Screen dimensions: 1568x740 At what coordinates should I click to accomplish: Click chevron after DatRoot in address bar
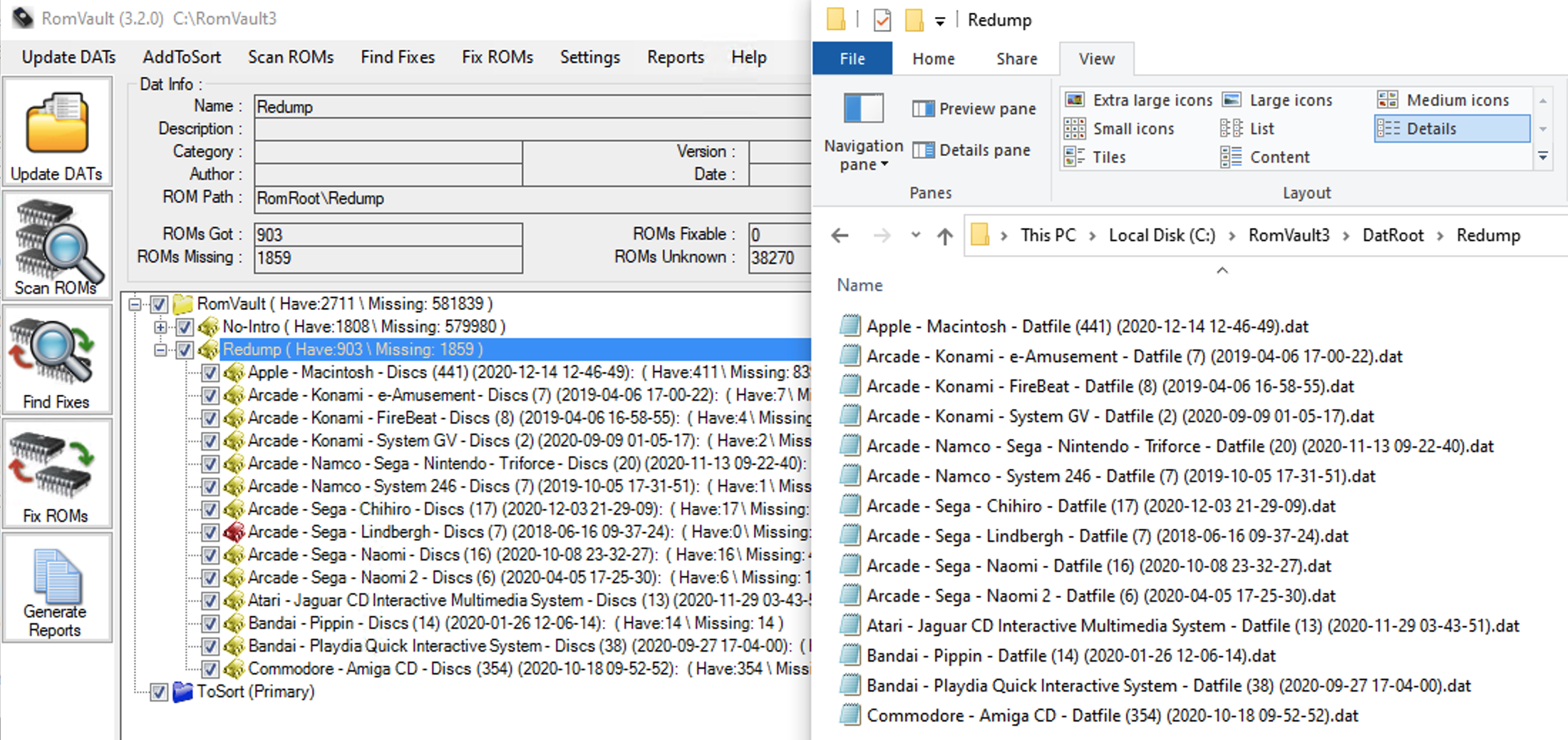tap(1440, 236)
